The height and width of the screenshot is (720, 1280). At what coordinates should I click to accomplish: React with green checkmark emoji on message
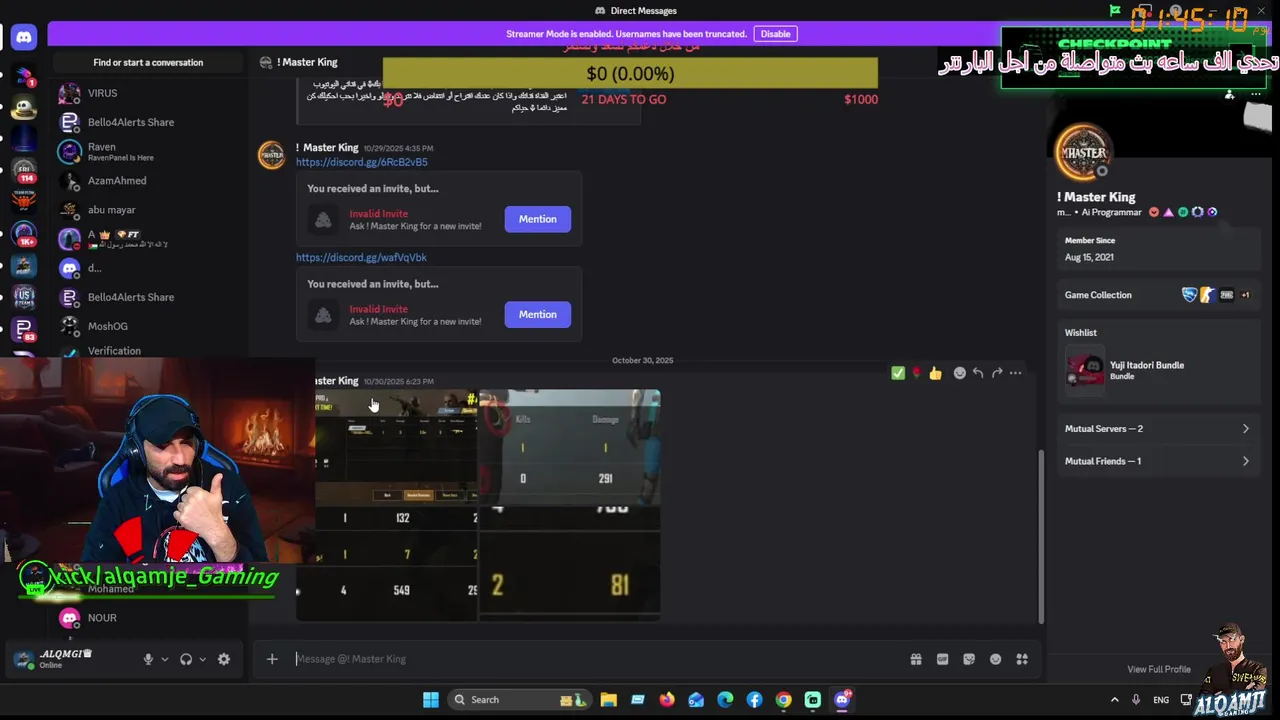click(x=898, y=373)
